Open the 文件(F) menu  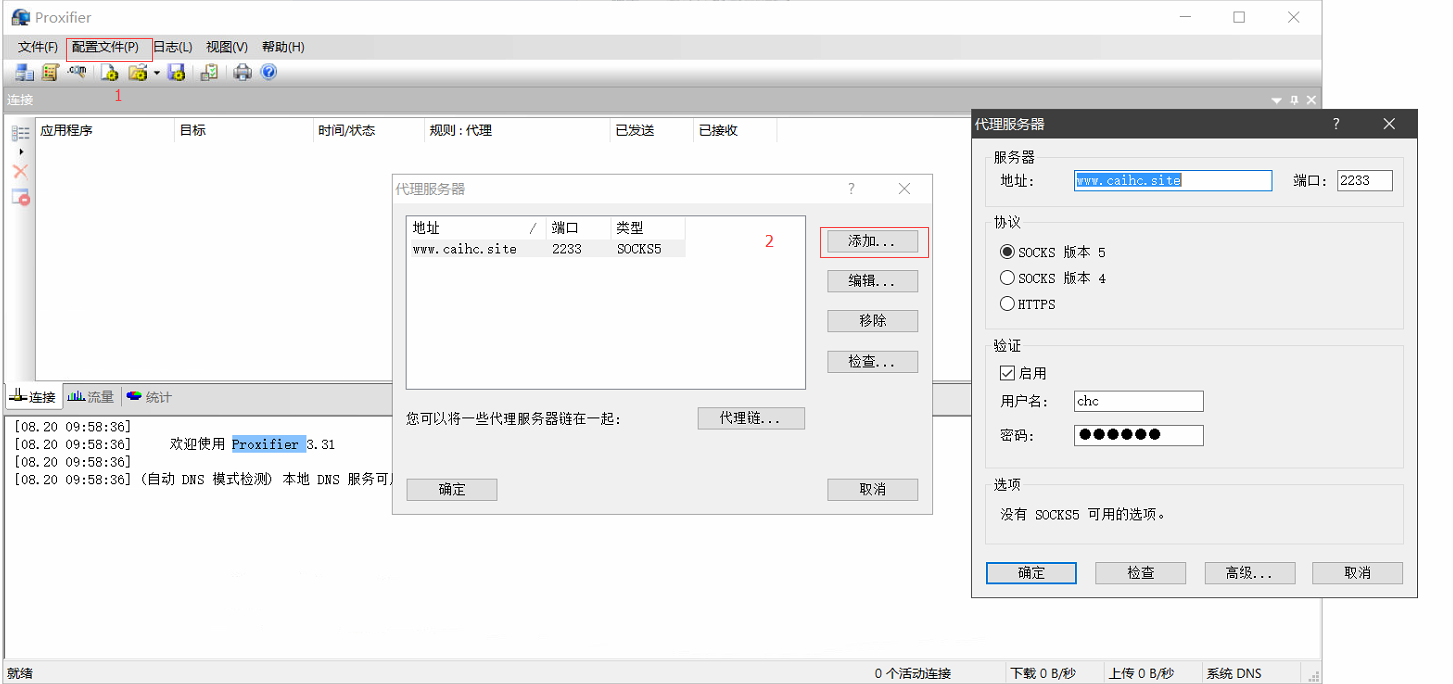coord(38,47)
